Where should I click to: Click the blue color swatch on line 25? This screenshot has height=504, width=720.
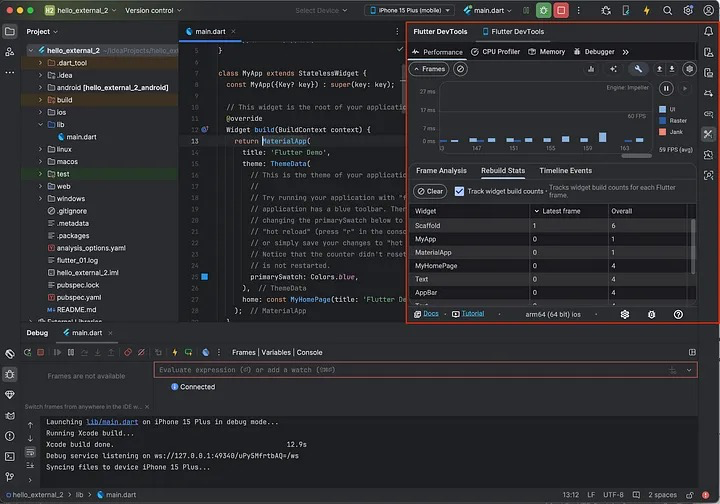(205, 277)
